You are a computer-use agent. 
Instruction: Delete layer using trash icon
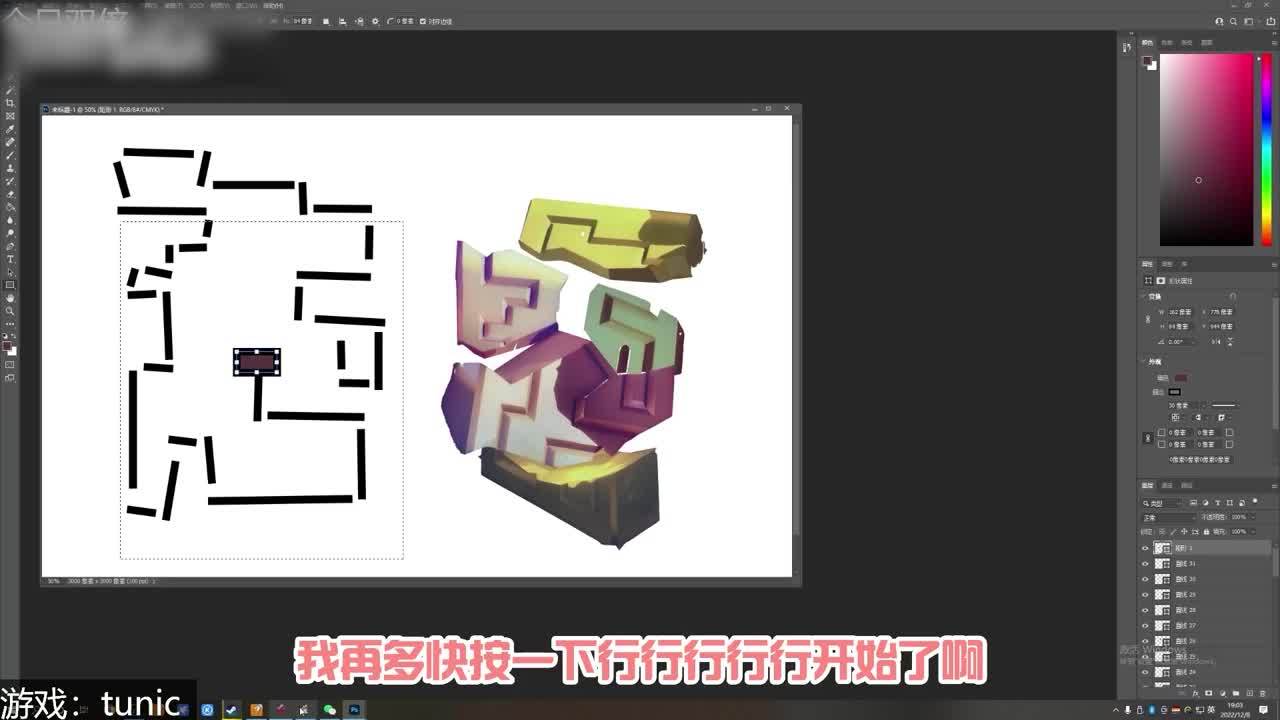point(1263,692)
